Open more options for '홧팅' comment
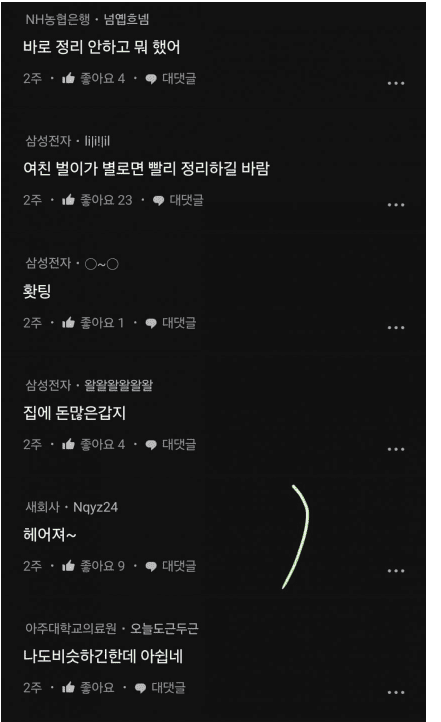This screenshot has height=722, width=441. (396, 327)
